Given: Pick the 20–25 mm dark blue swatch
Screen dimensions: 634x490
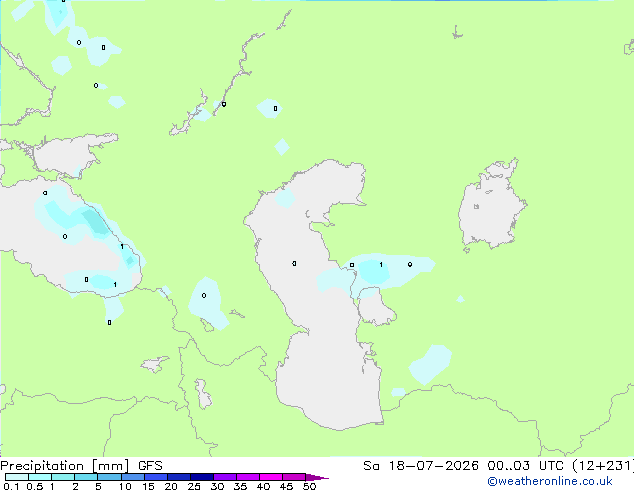Looking at the screenshot, I should coord(179,477).
